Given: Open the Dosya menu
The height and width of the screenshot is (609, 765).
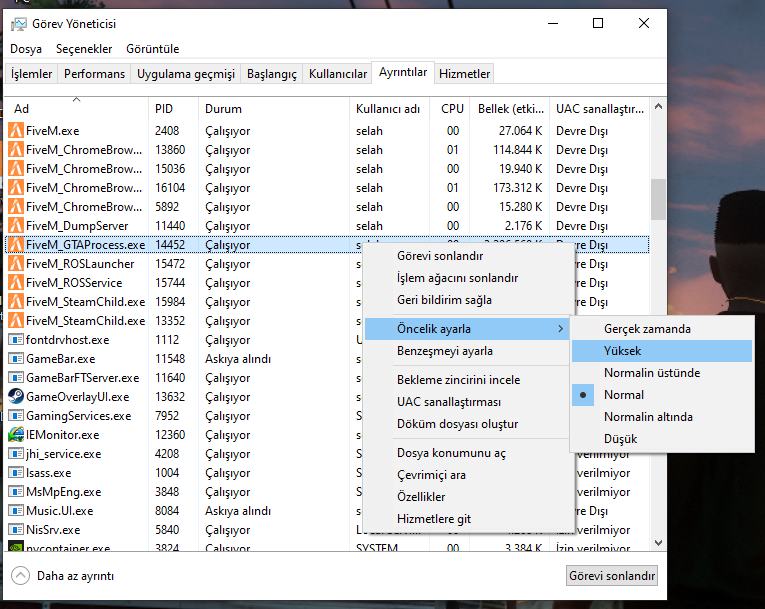Looking at the screenshot, I should 26,49.
